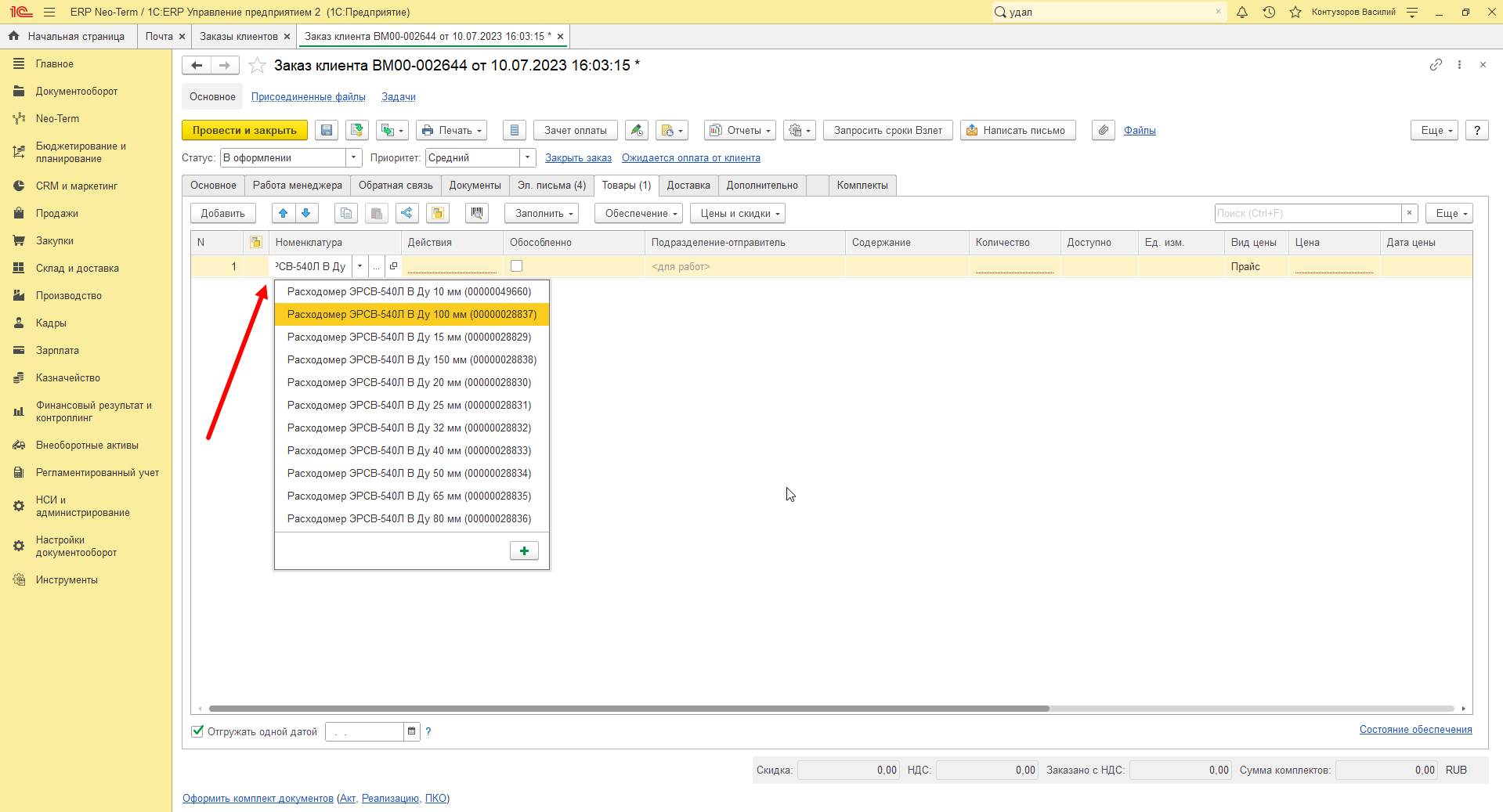Click the post document icon beside save

coord(357,131)
